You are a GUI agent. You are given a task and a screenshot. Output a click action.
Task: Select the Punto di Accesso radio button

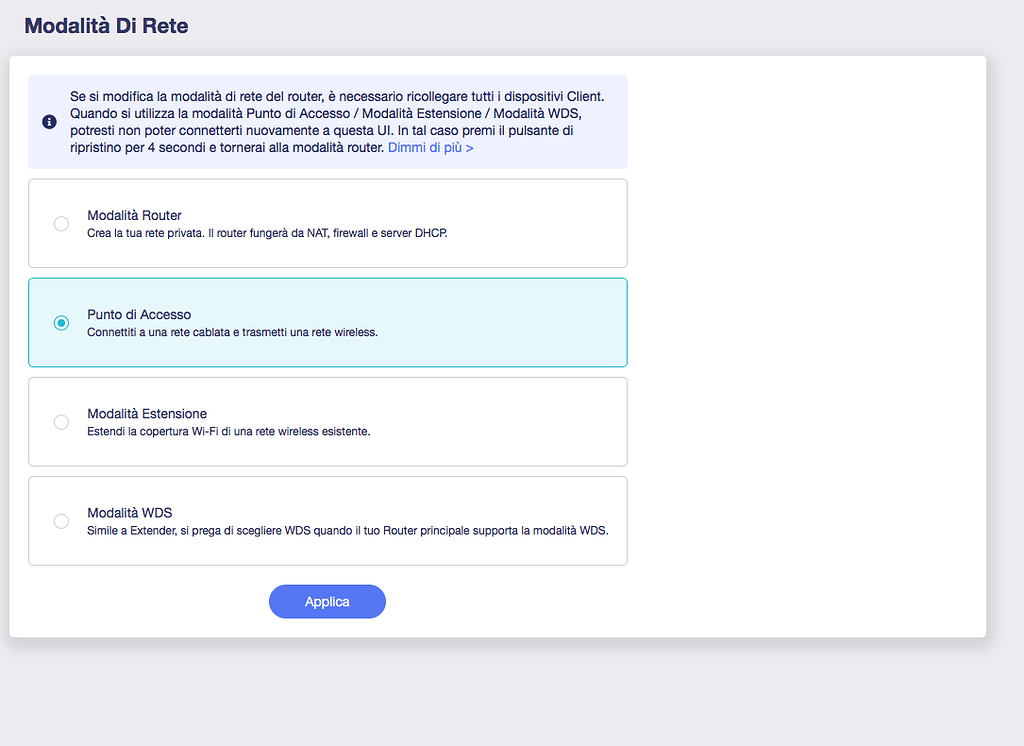click(61, 323)
